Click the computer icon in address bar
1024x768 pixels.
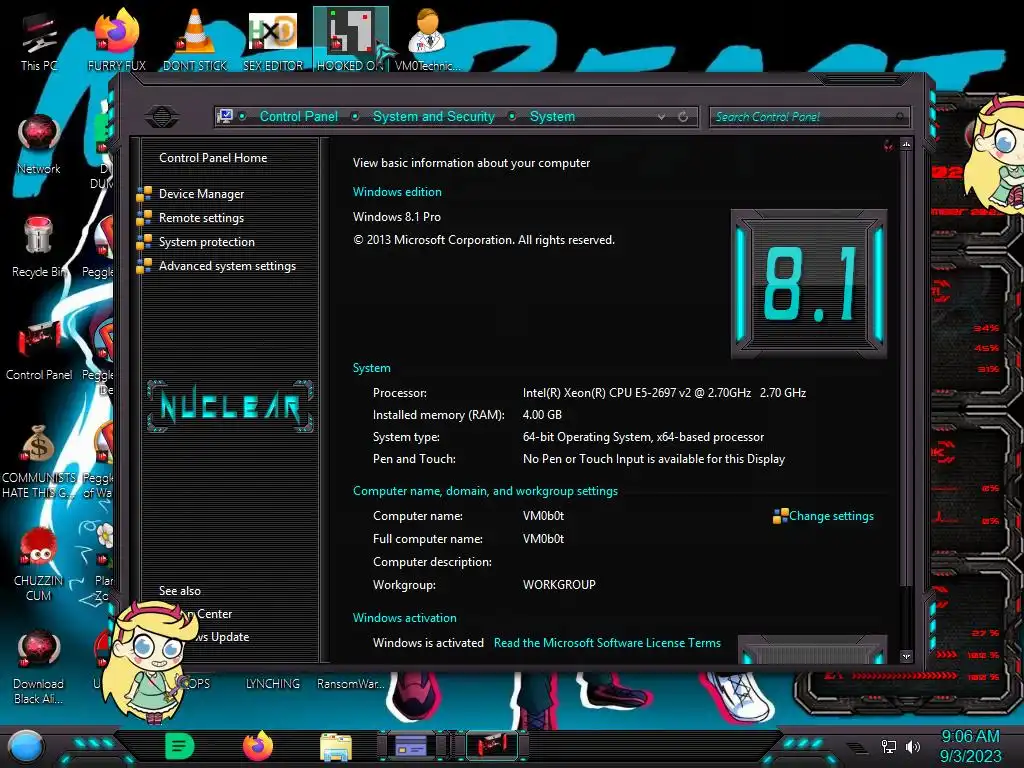(x=225, y=116)
